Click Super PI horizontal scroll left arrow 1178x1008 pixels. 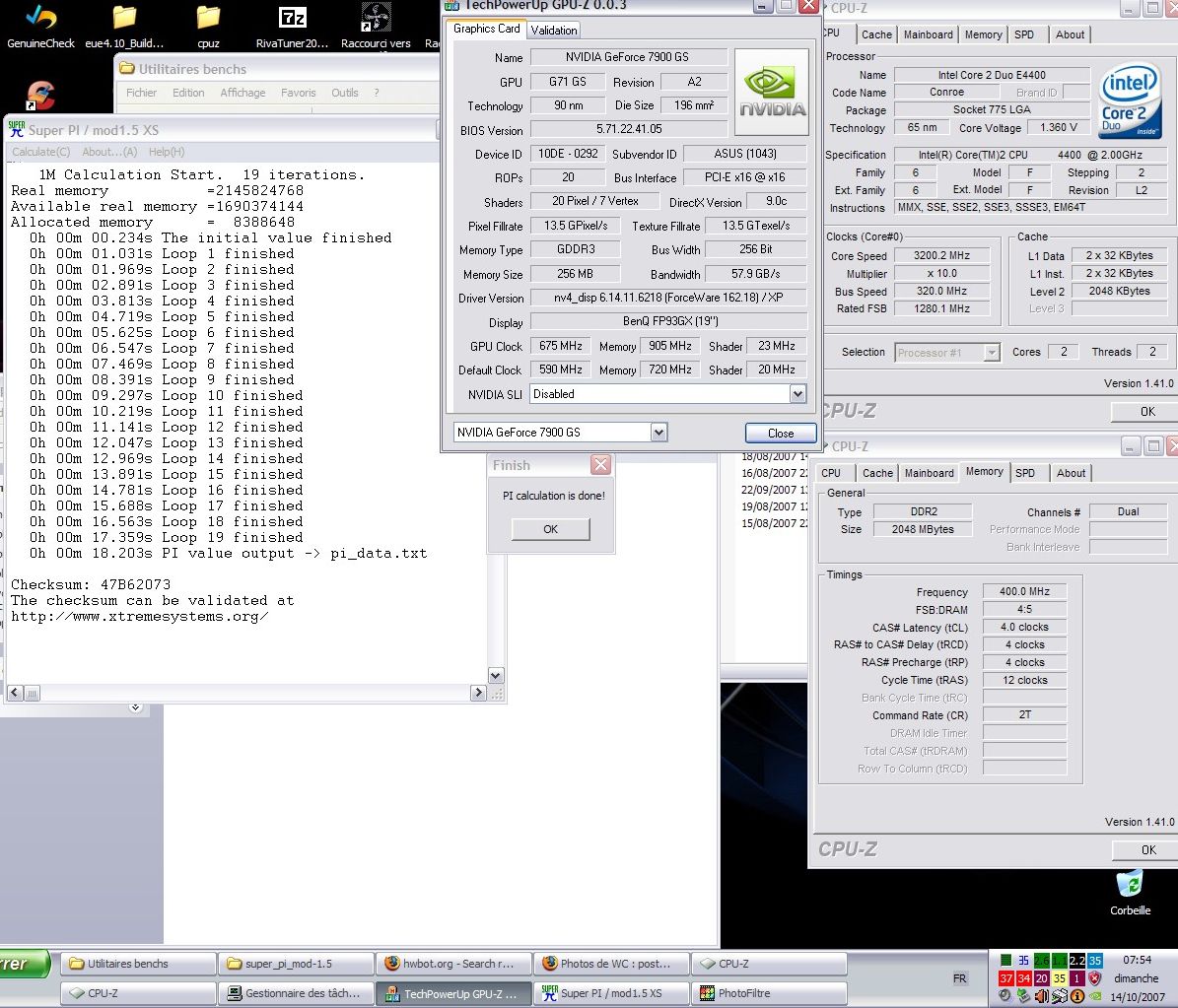click(x=15, y=693)
